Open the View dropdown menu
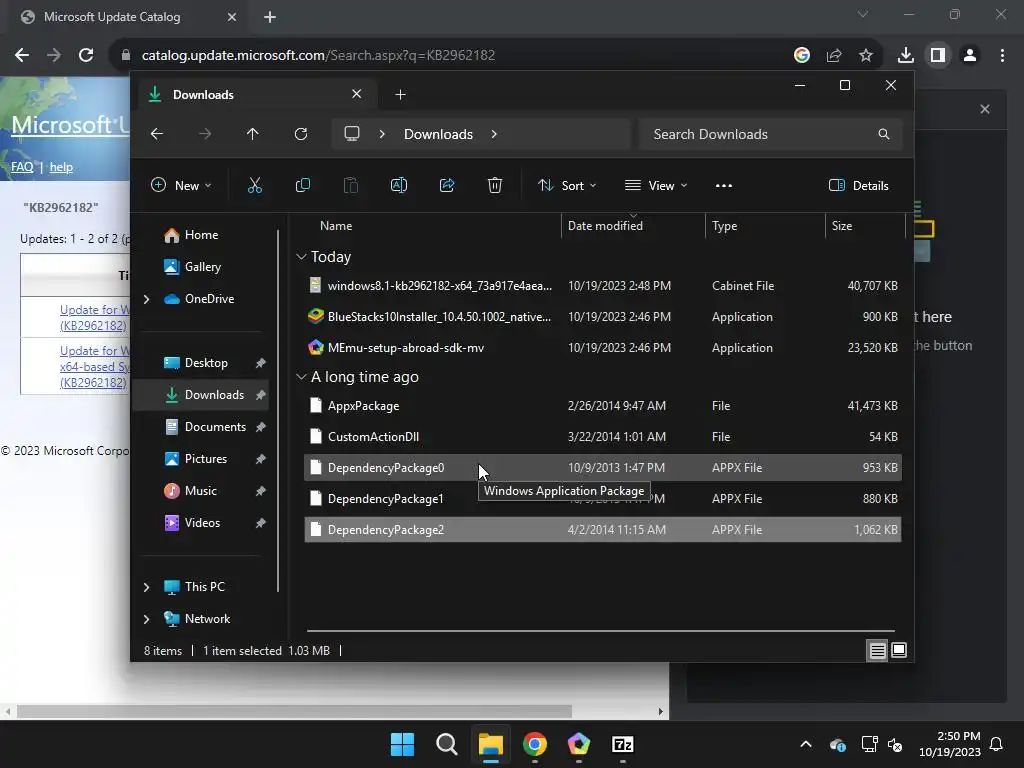 coord(656,185)
